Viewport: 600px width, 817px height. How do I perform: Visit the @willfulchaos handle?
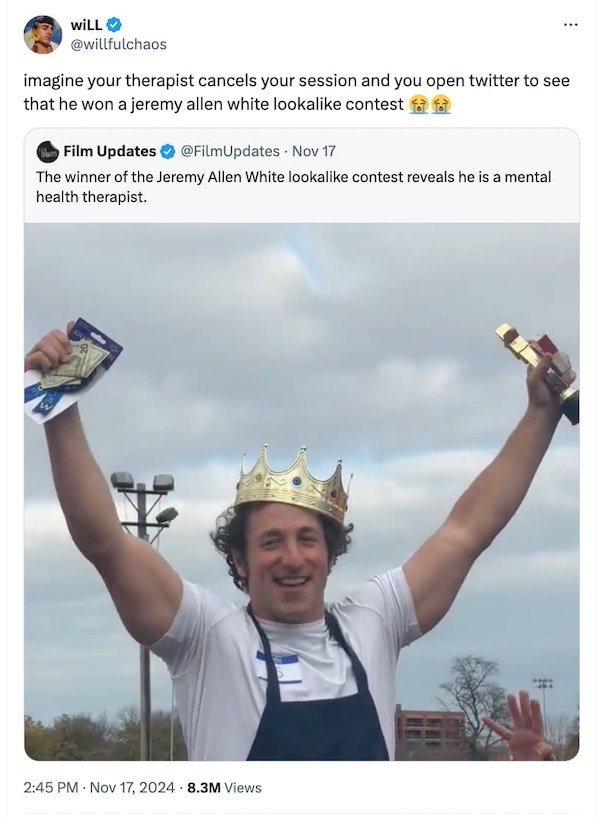click(x=118, y=44)
